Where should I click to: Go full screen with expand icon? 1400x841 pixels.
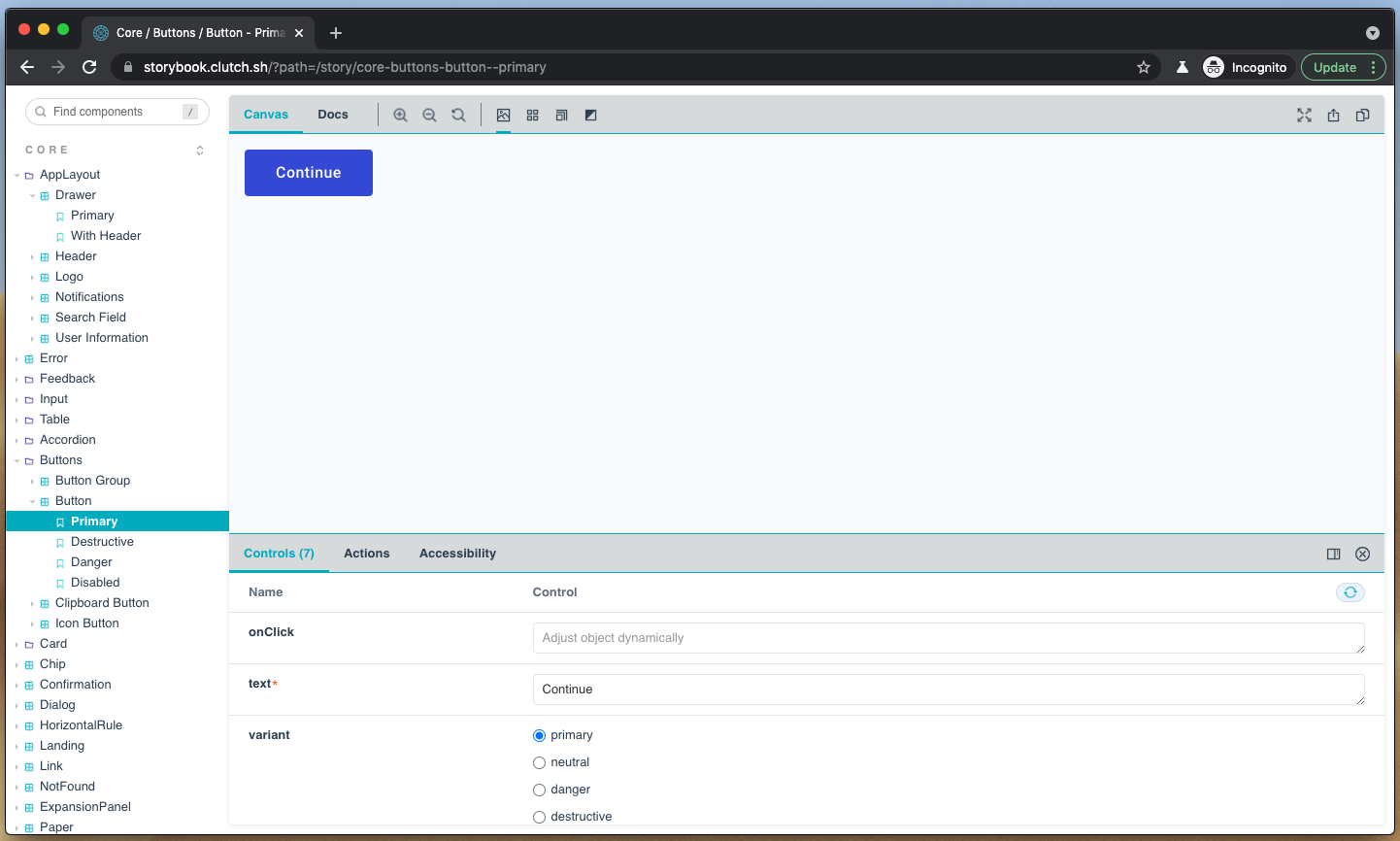(x=1304, y=115)
